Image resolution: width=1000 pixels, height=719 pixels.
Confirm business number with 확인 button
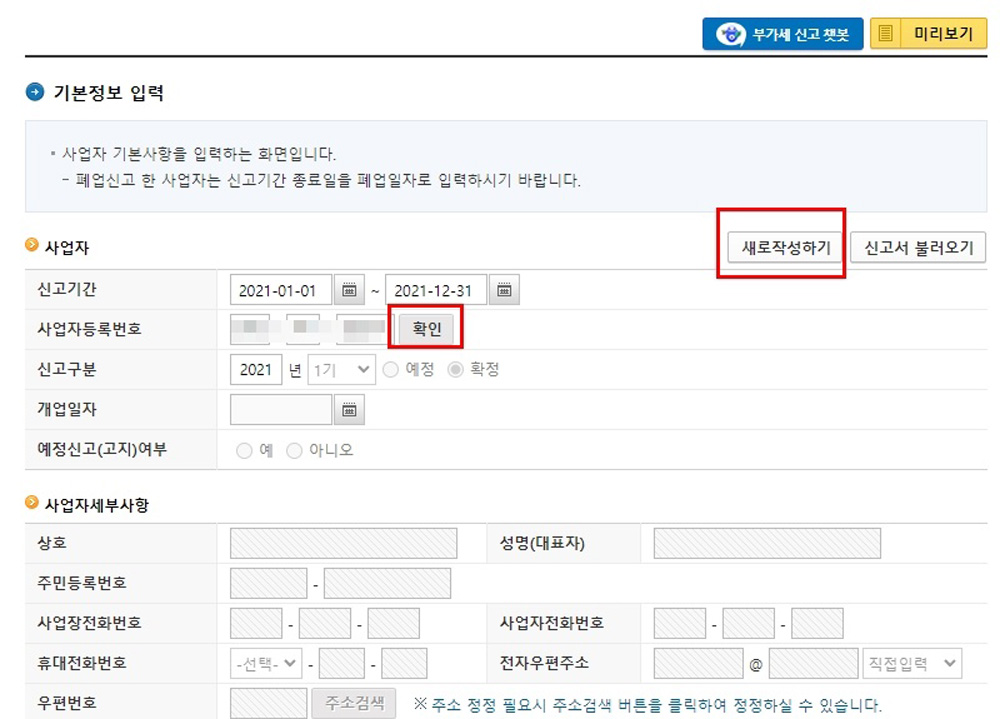[426, 329]
